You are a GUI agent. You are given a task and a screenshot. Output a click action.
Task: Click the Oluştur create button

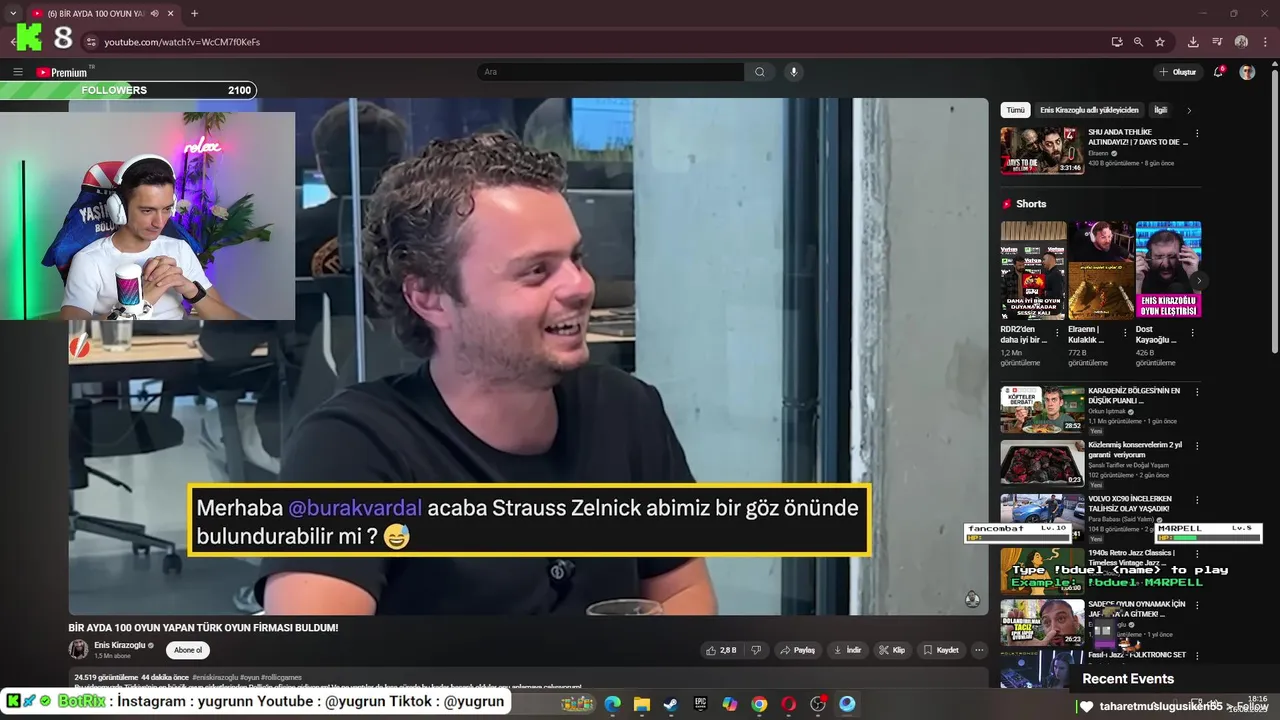click(1177, 72)
